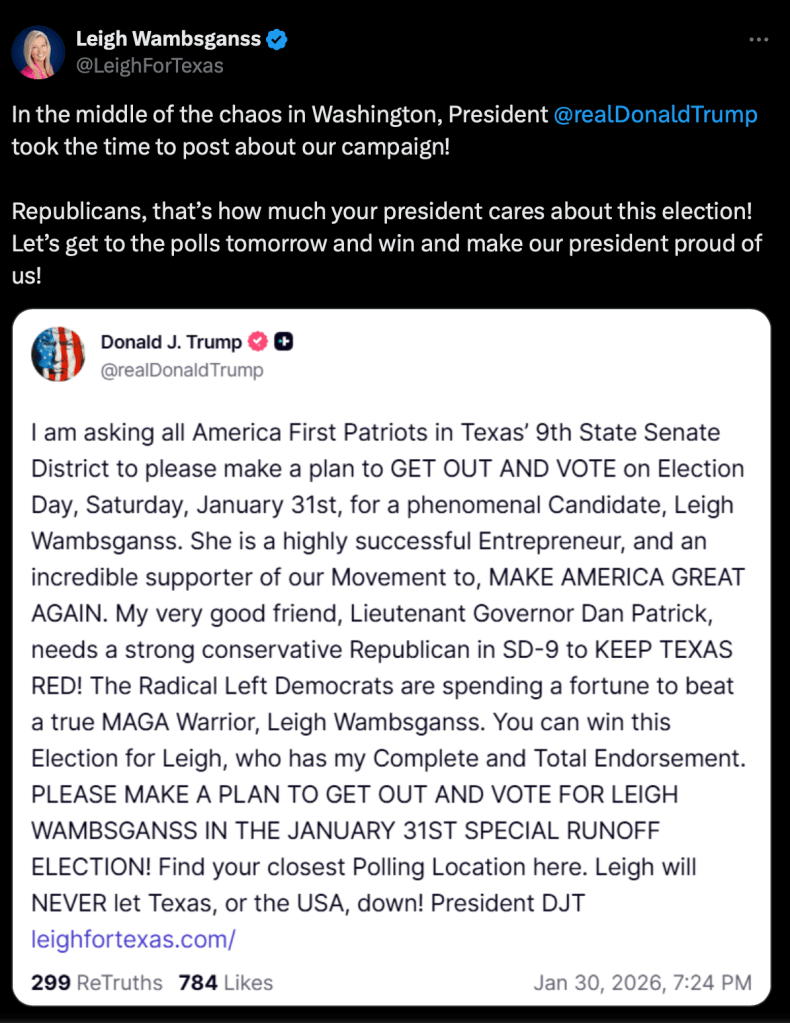The width and height of the screenshot is (790, 1023).
Task: Click the gray @realDonaldTrump handle in the embedded post
Action: tap(182, 370)
